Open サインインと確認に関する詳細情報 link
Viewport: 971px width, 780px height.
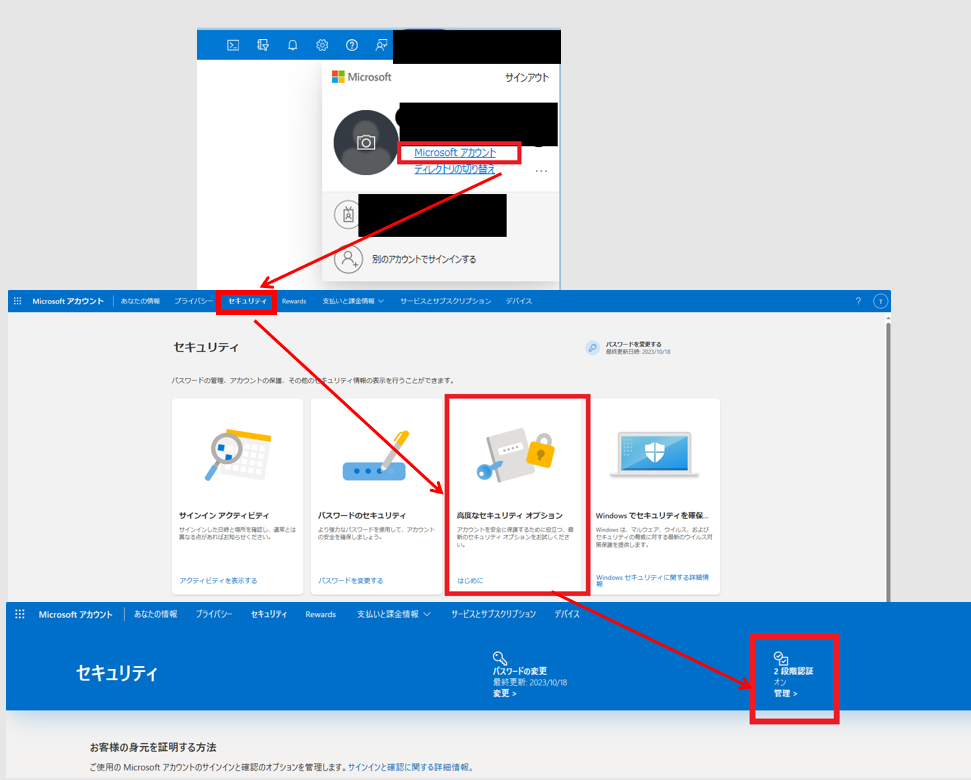409,767
